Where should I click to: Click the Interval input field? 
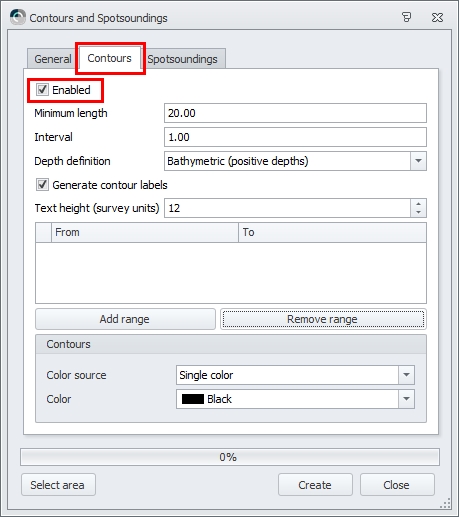(x=295, y=137)
